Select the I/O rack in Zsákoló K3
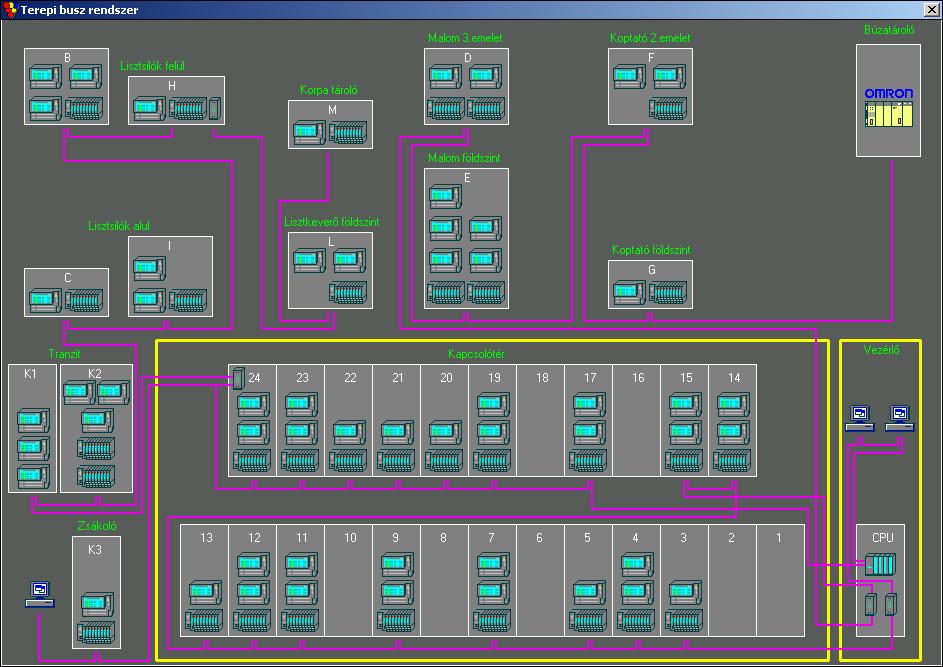The height and width of the screenshot is (667, 943). tap(97, 632)
